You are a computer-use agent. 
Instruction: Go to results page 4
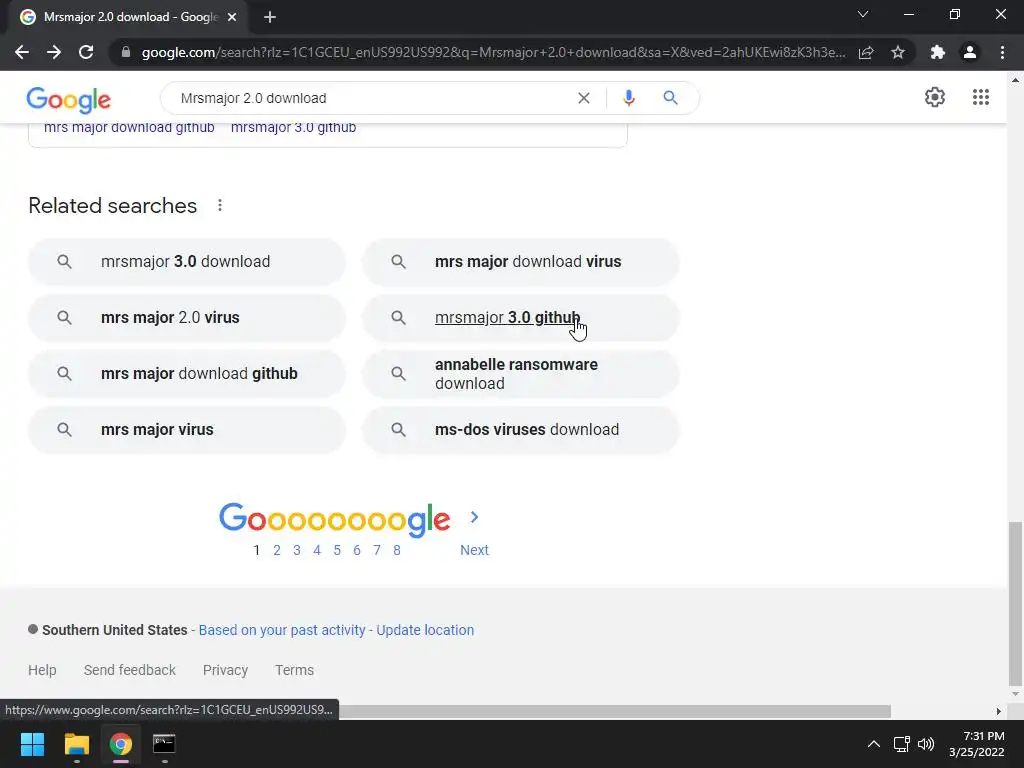click(x=317, y=551)
